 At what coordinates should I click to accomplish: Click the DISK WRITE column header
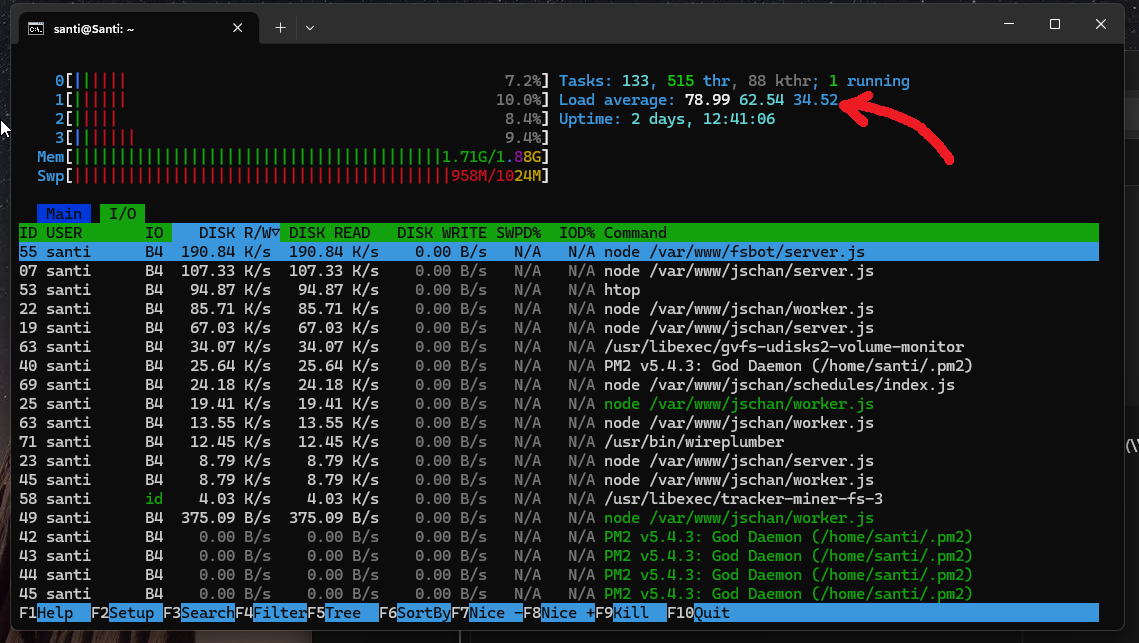(x=441, y=233)
